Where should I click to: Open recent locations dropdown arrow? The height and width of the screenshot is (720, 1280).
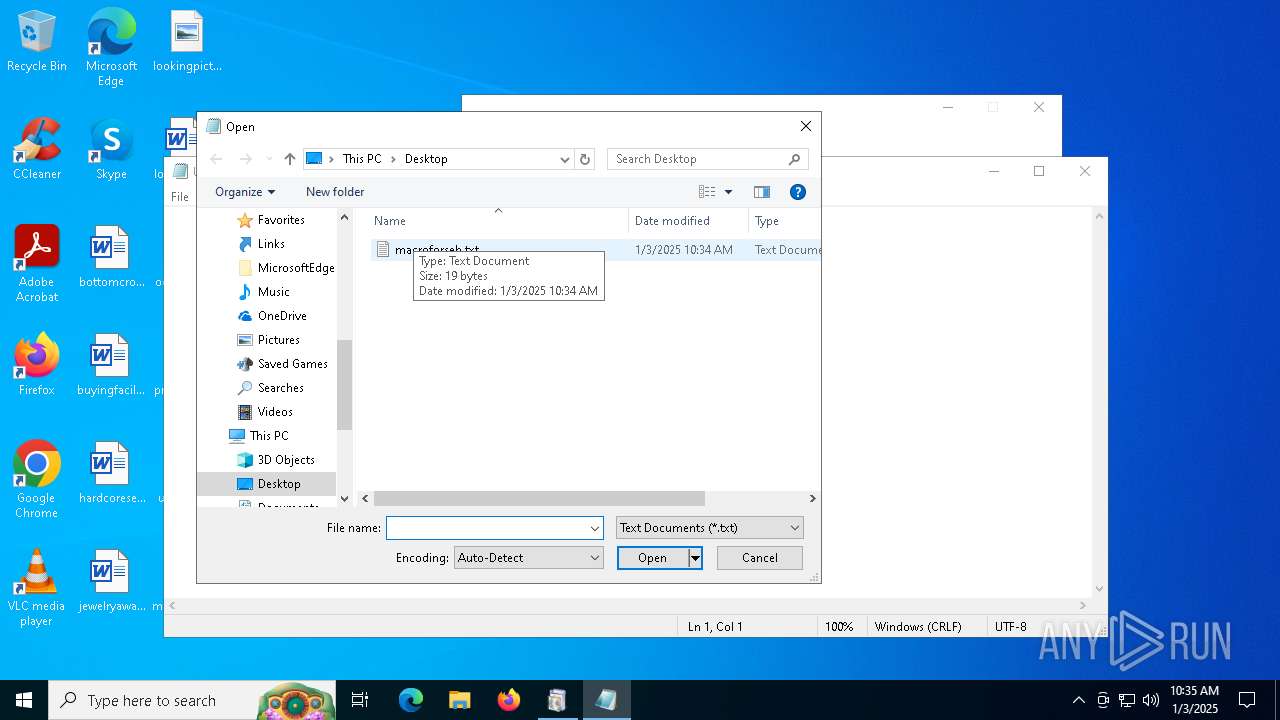[x=269, y=159]
